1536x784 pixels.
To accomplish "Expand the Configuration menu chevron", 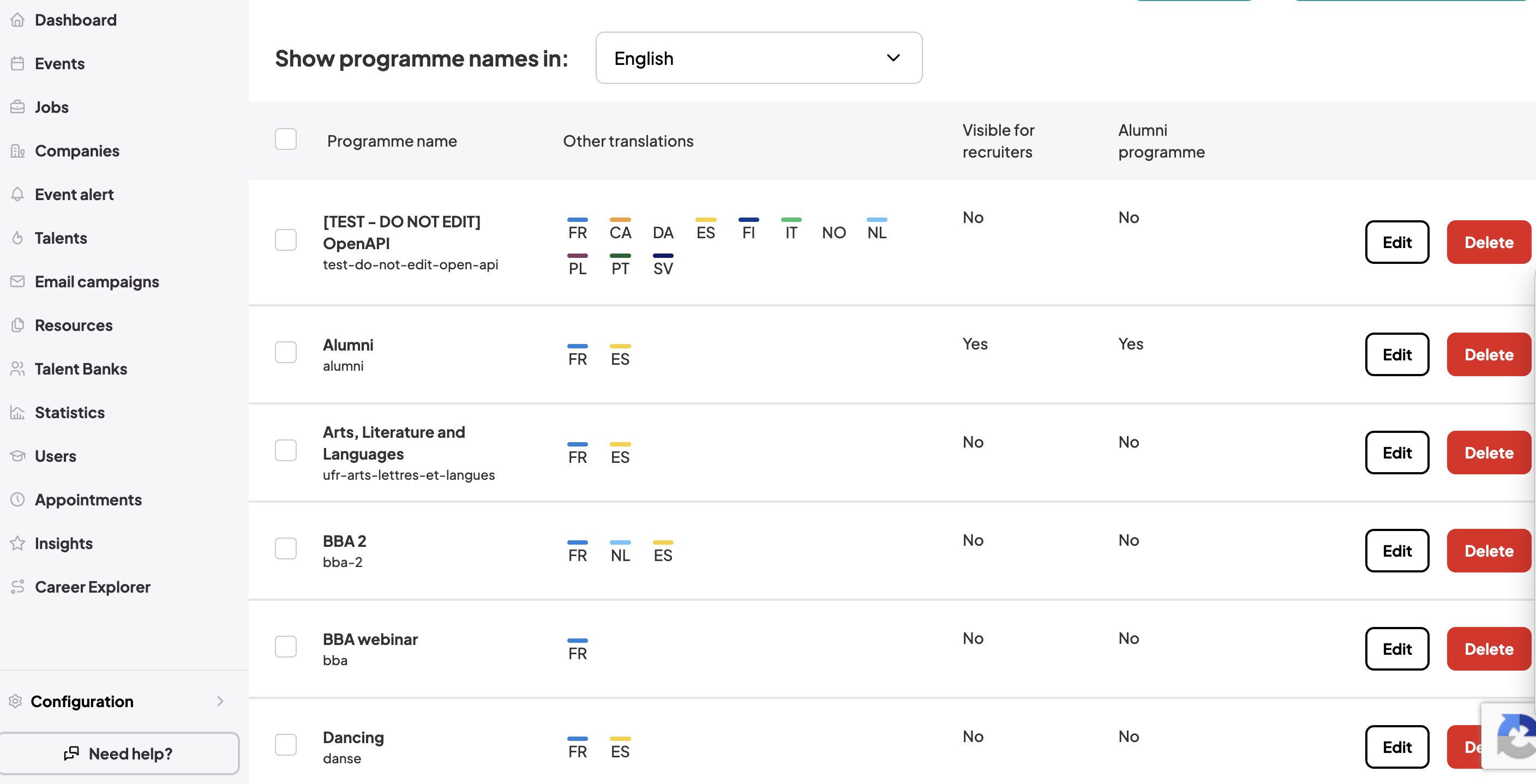I will click(x=220, y=701).
